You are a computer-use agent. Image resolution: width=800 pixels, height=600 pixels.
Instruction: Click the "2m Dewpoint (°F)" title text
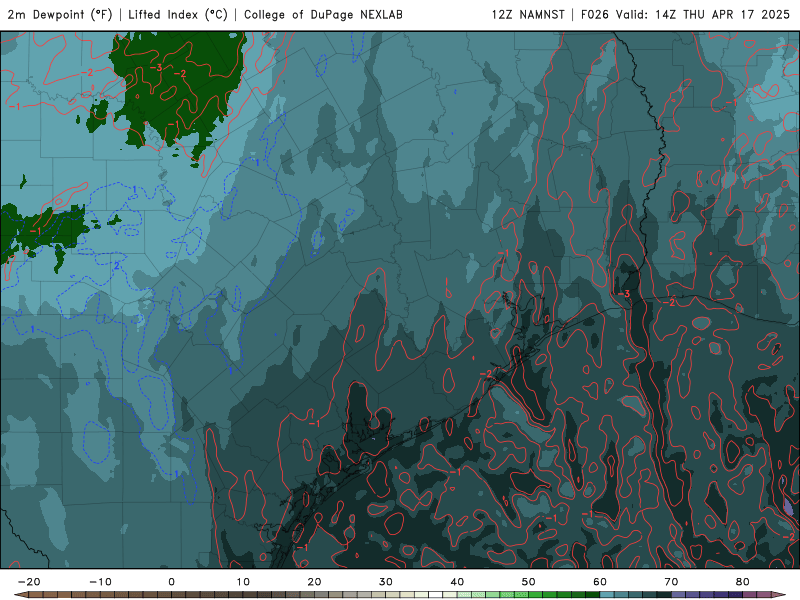pyautogui.click(x=60, y=14)
